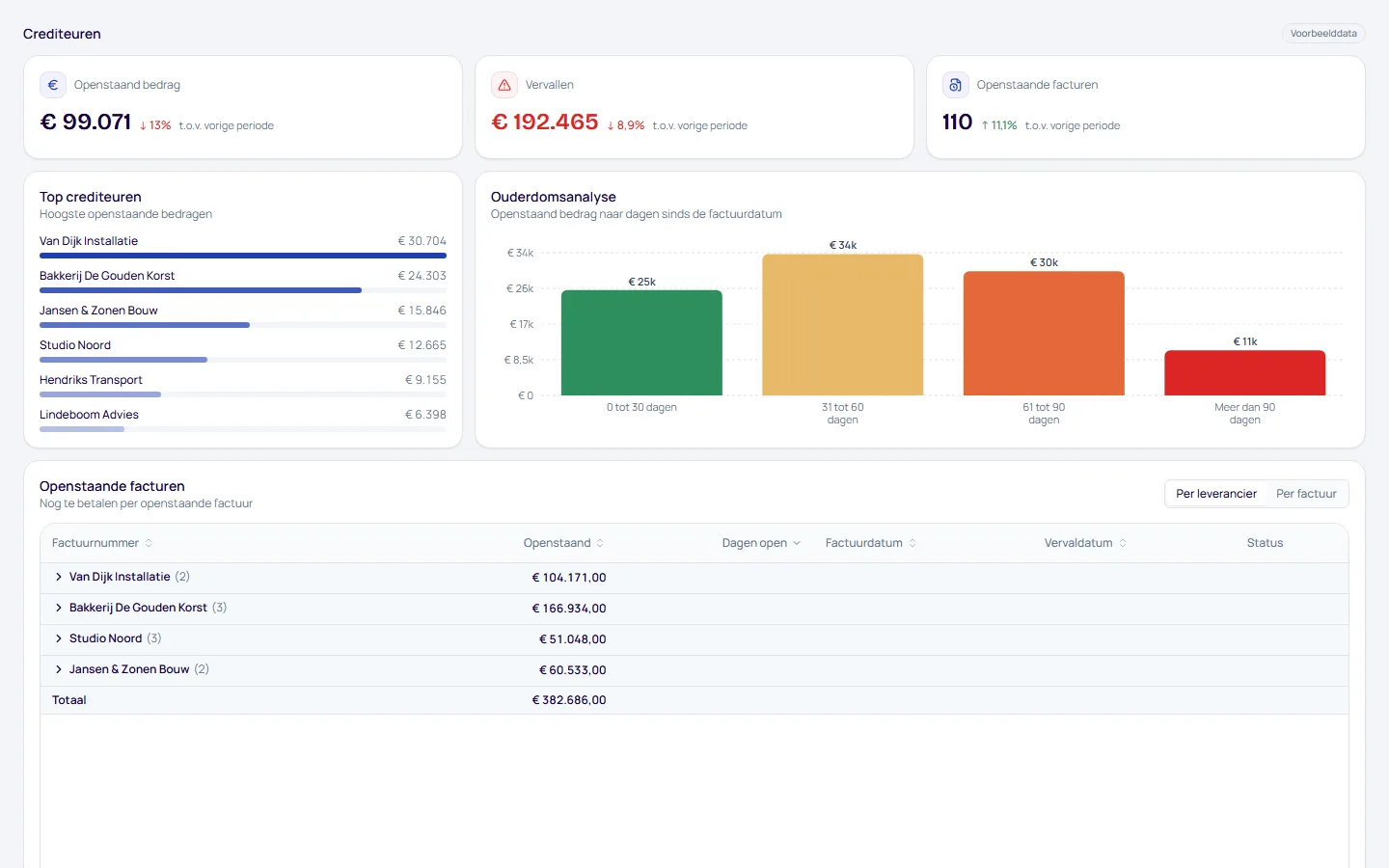Expand the Van Dijk Installatie row
This screenshot has height=868, width=1389.
point(59,577)
